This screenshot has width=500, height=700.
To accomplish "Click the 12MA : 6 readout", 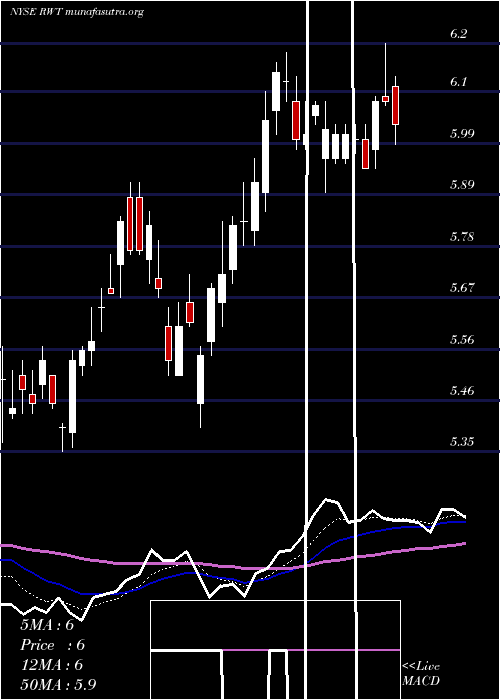I will pyautogui.click(x=52, y=665).
